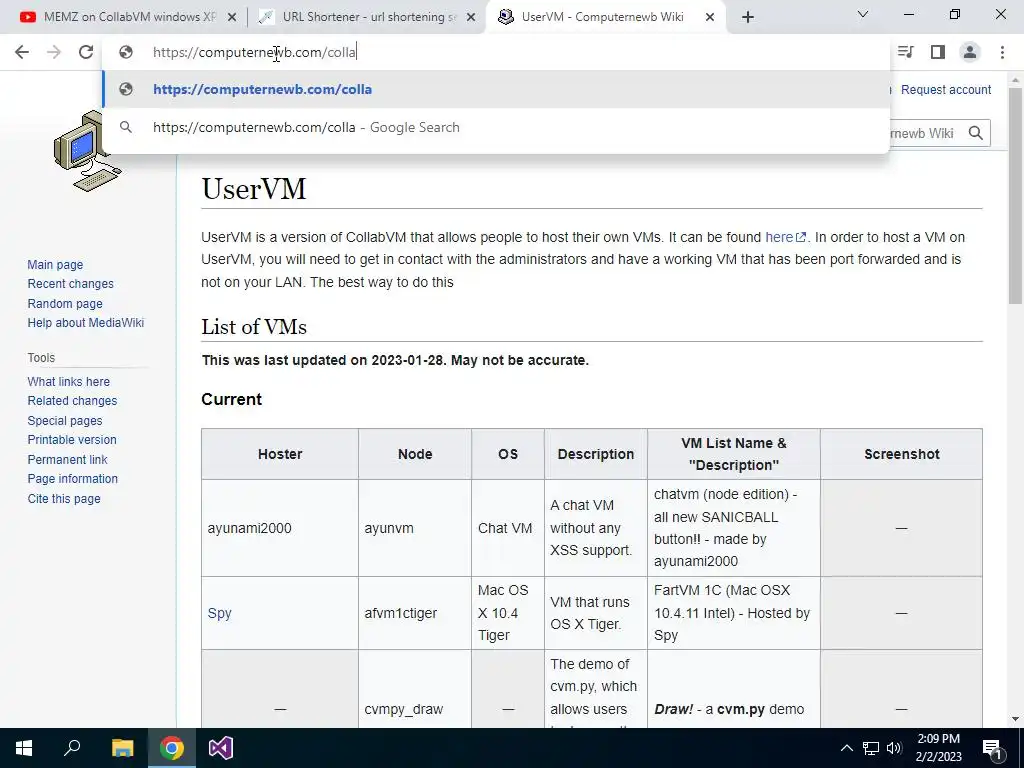Click the Node column header
The image size is (1024, 768).
click(x=415, y=454)
